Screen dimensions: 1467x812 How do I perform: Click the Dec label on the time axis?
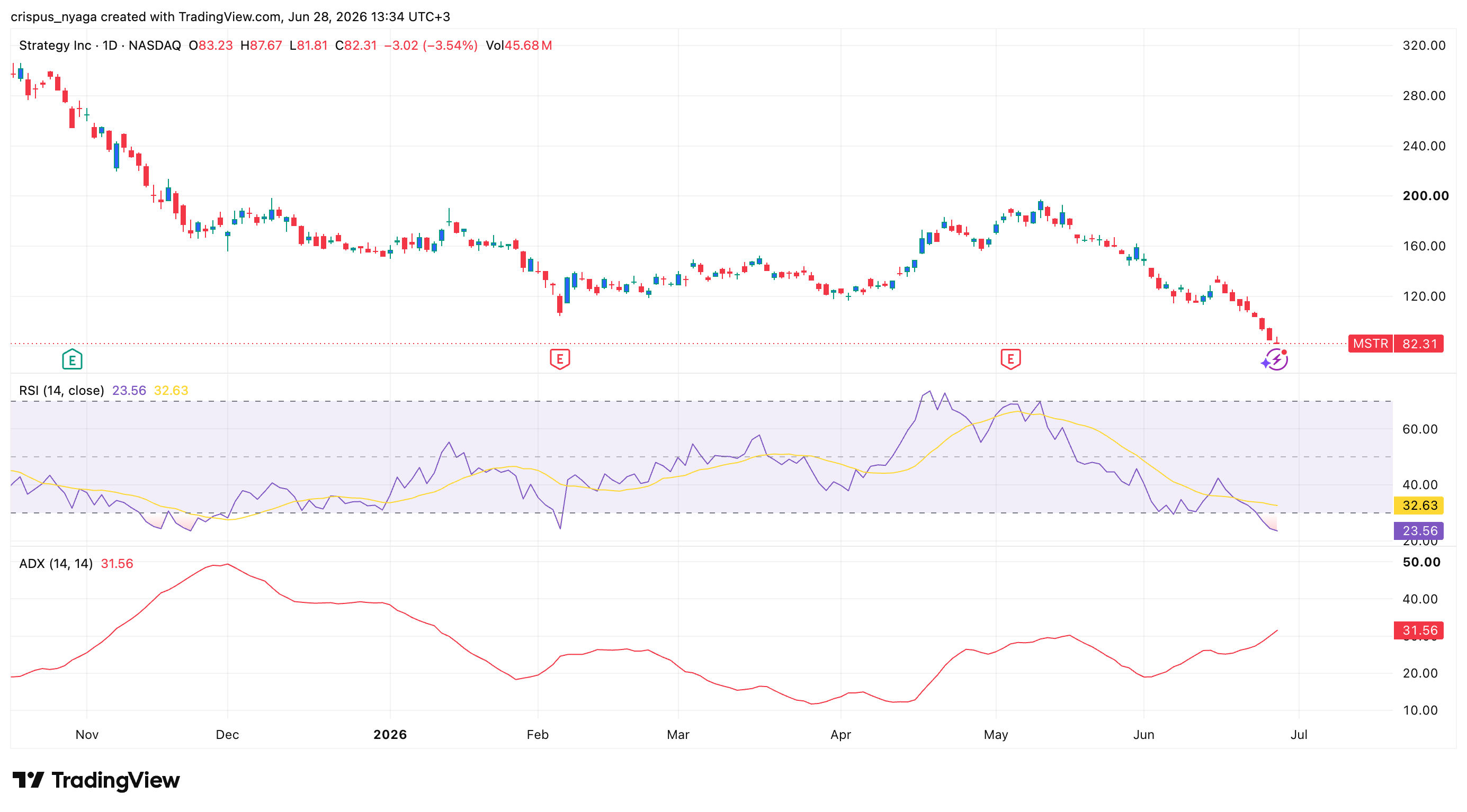click(x=227, y=735)
